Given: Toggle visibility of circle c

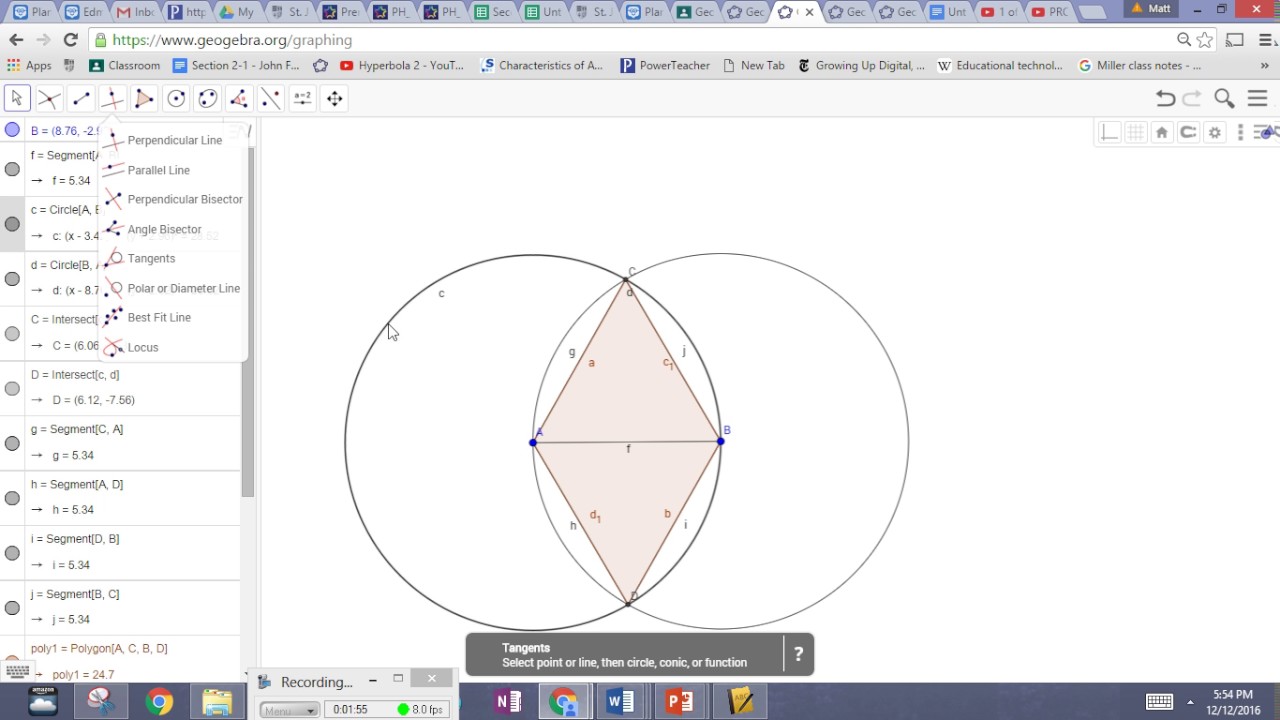Looking at the screenshot, I should coord(12,224).
